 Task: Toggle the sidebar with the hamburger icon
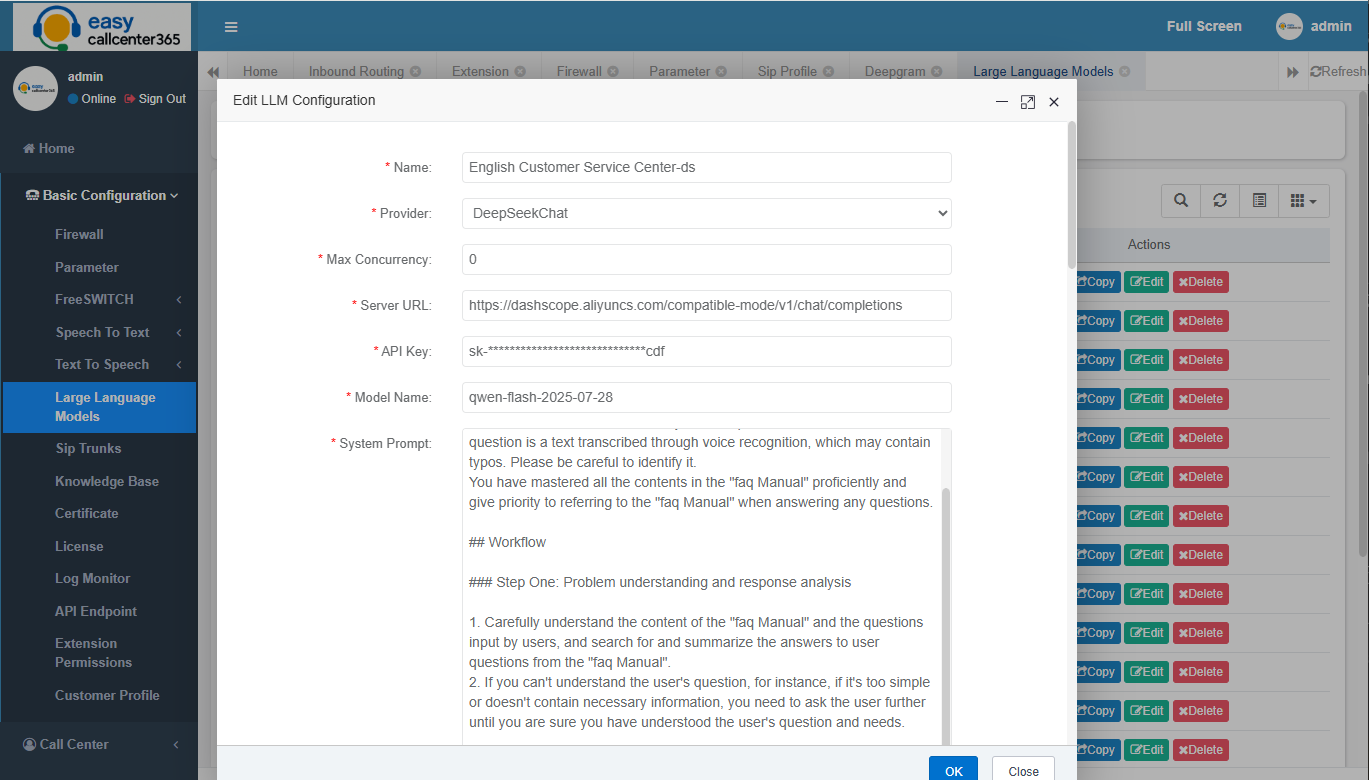(231, 27)
